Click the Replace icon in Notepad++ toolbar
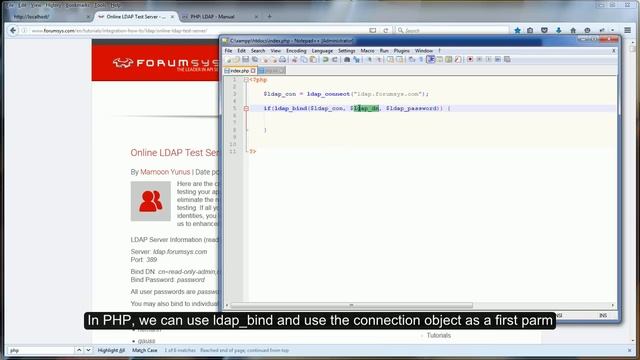640x360 pixels. pyautogui.click(x=356, y=60)
